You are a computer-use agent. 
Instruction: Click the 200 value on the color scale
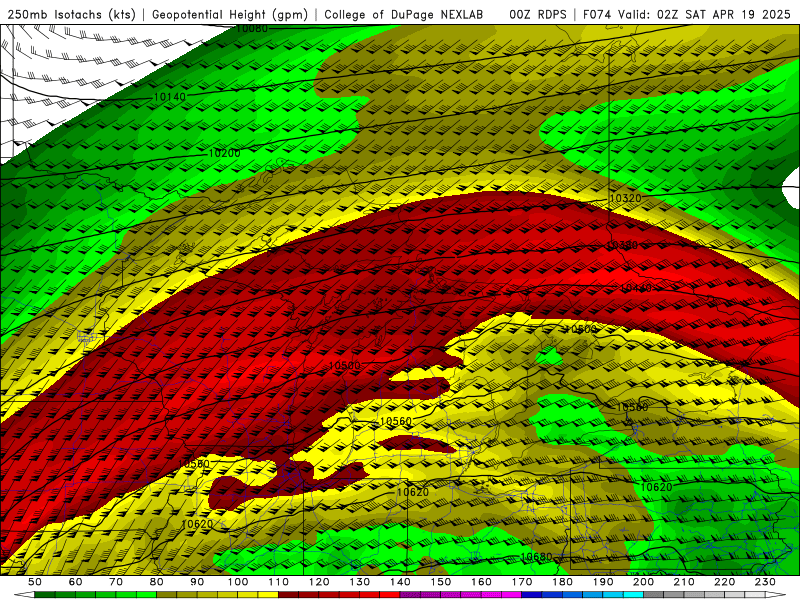(x=643, y=582)
